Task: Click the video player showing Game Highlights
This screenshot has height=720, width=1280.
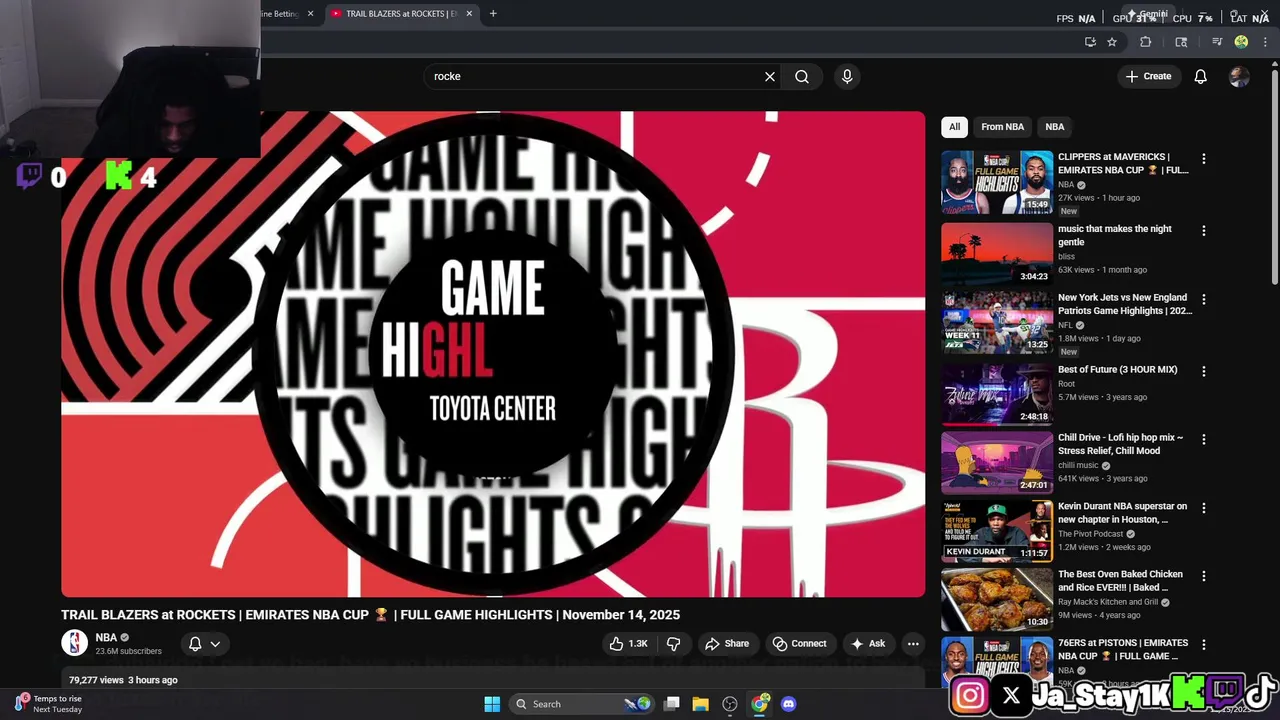Action: click(x=493, y=354)
